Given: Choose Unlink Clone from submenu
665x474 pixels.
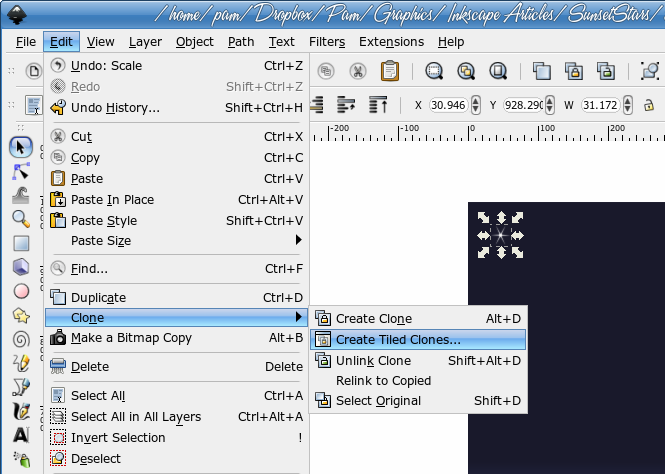Looking at the screenshot, I should 418,360.
